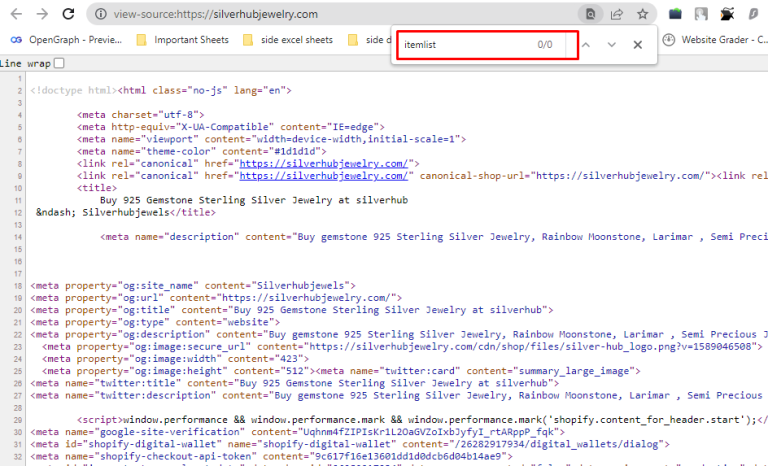Screen dimensions: 768x466
Task: Open the Website Grader bookmark
Action: coord(715,40)
